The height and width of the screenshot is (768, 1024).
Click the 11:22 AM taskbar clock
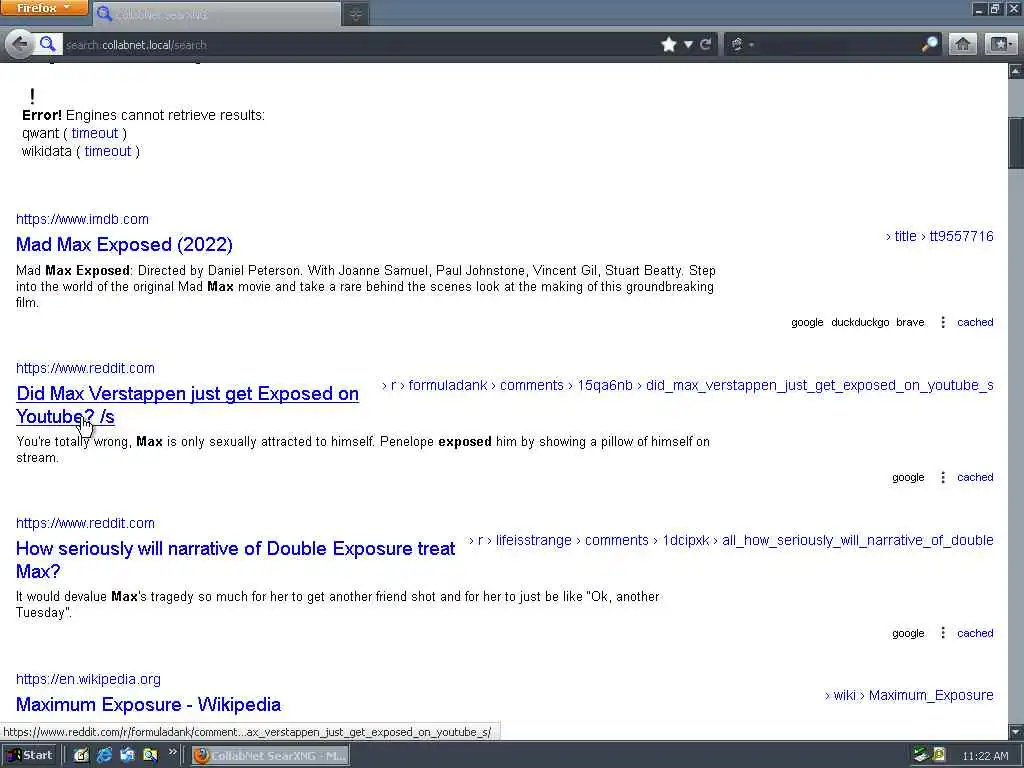pyautogui.click(x=985, y=756)
